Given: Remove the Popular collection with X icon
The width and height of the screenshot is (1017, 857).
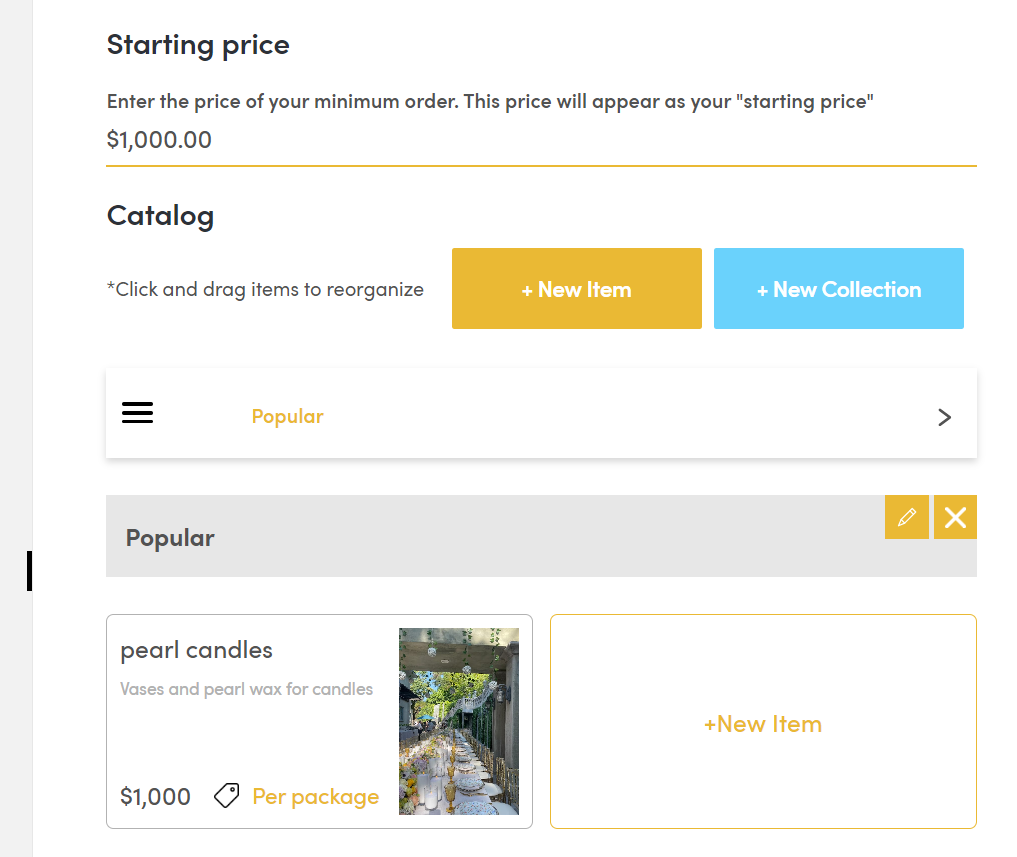Looking at the screenshot, I should pyautogui.click(x=955, y=517).
